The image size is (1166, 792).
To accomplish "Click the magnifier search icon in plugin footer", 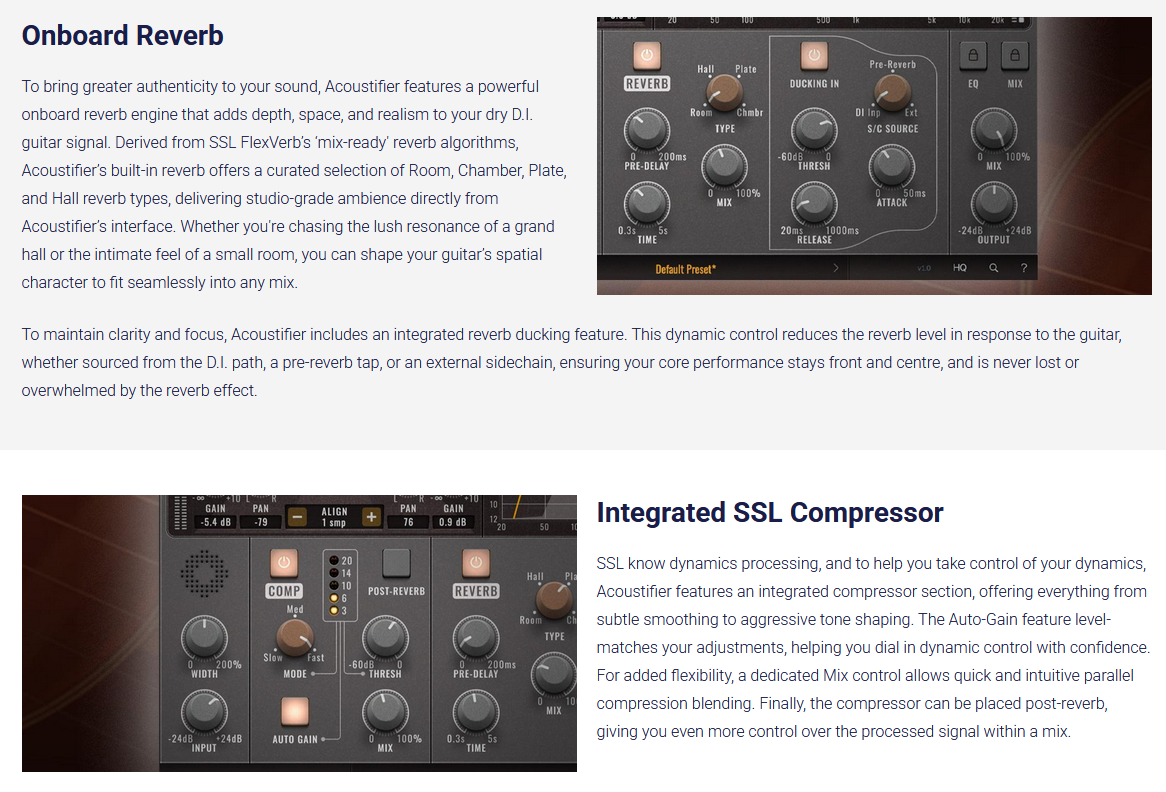I will (x=993, y=268).
